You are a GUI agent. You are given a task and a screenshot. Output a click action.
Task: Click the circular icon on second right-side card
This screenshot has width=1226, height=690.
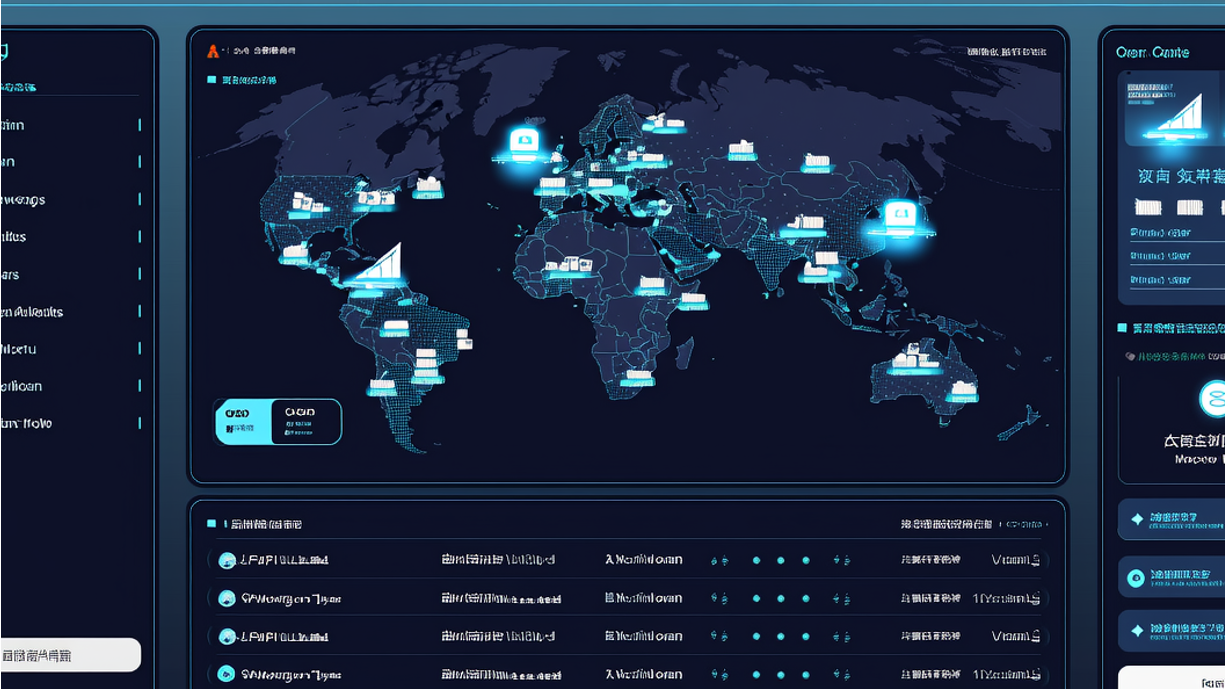click(1136, 578)
